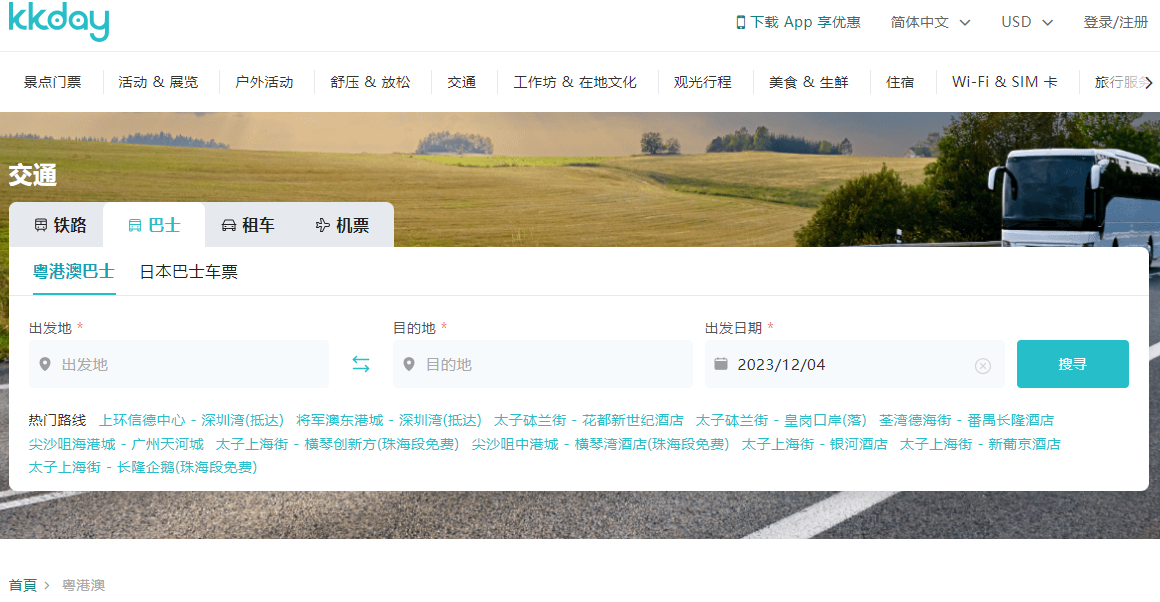This screenshot has width=1160, height=602.
Task: Open the USD currency dropdown
Action: click(x=1027, y=22)
